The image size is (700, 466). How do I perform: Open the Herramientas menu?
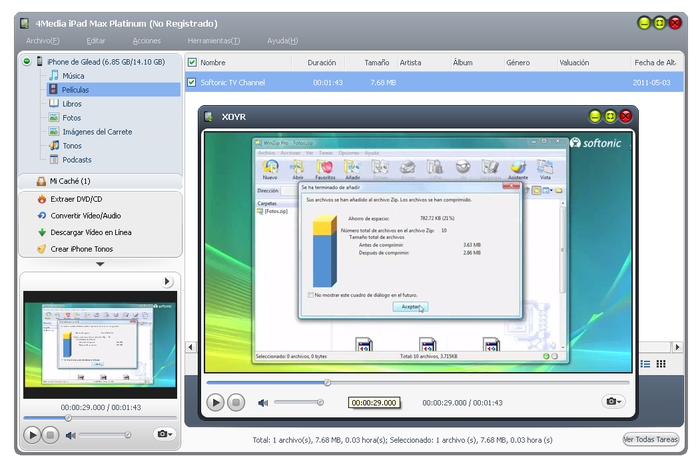pos(213,41)
